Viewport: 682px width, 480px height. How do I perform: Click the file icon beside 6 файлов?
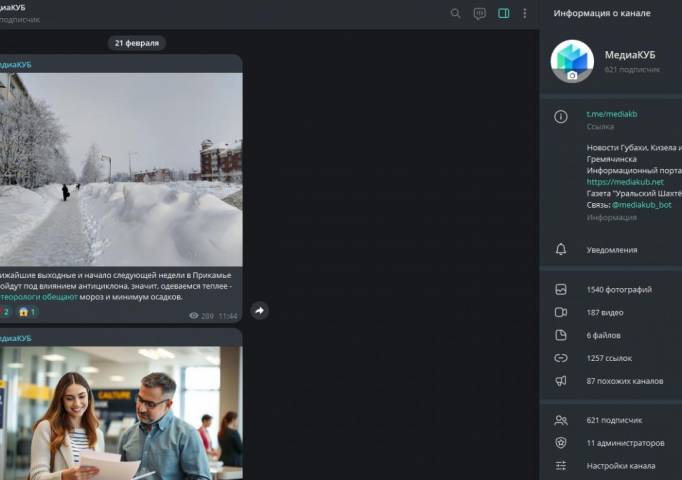click(x=561, y=335)
